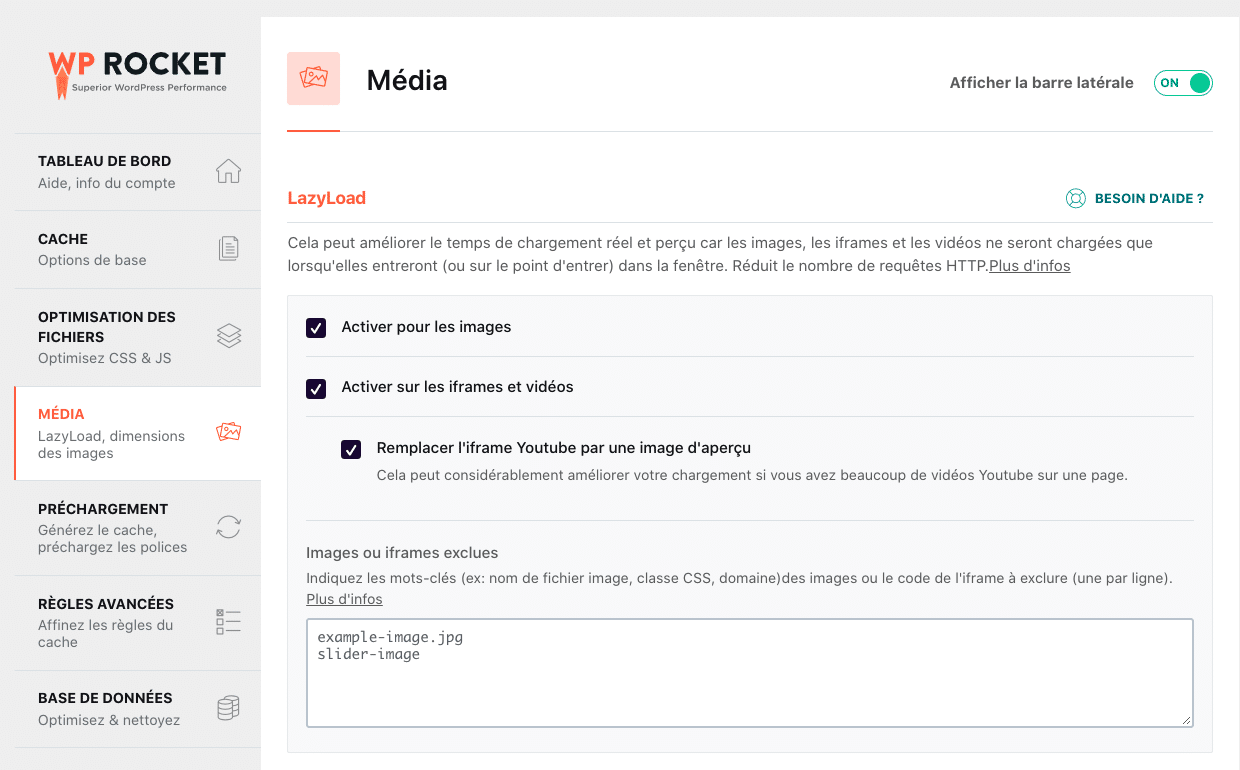Click the stacked layers icon for Optimisation des fichiers

pos(229,336)
